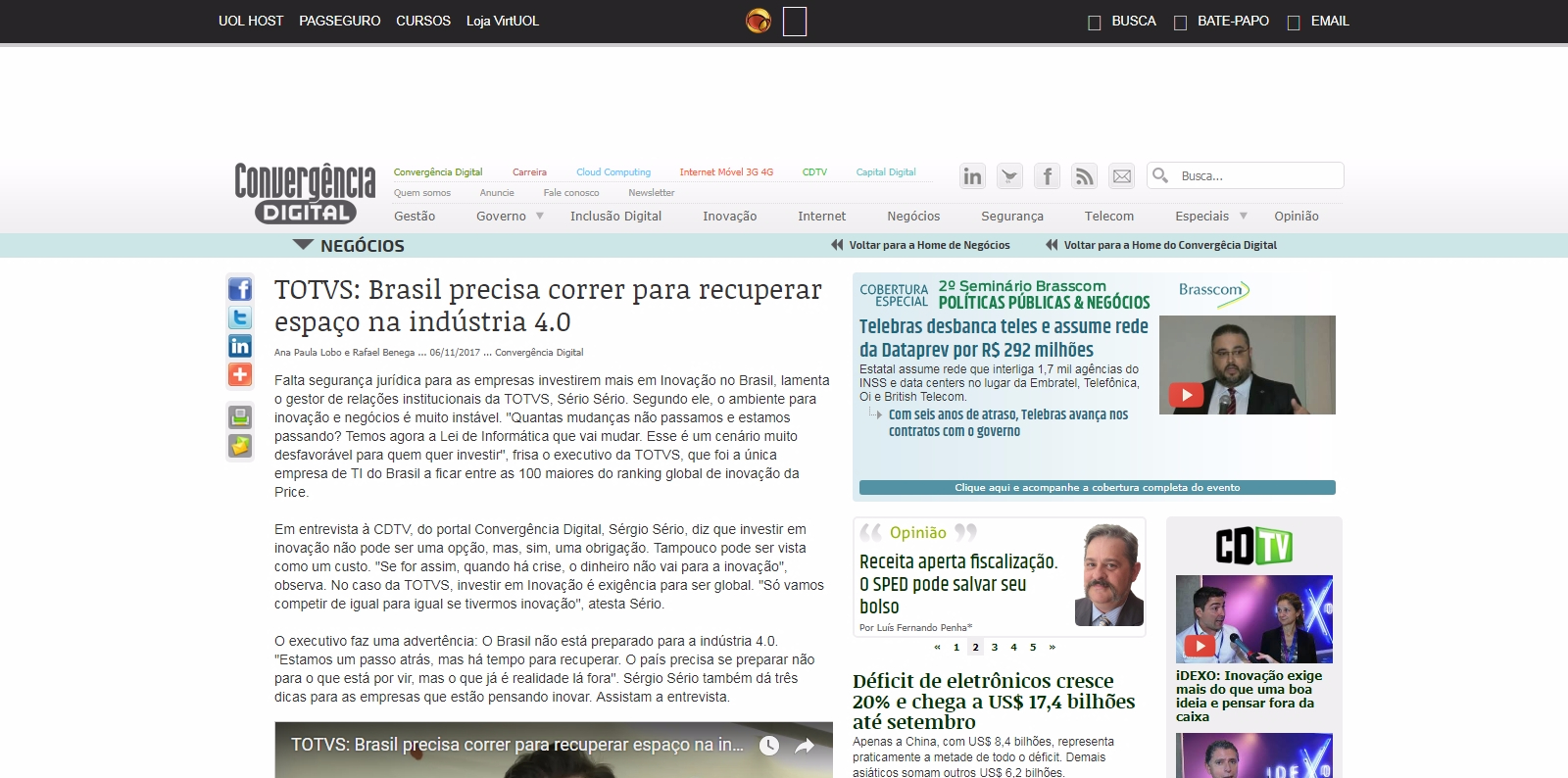The image size is (1568, 778).
Task: Share the article on LinkedIn via the sidebar
Action: (x=240, y=346)
